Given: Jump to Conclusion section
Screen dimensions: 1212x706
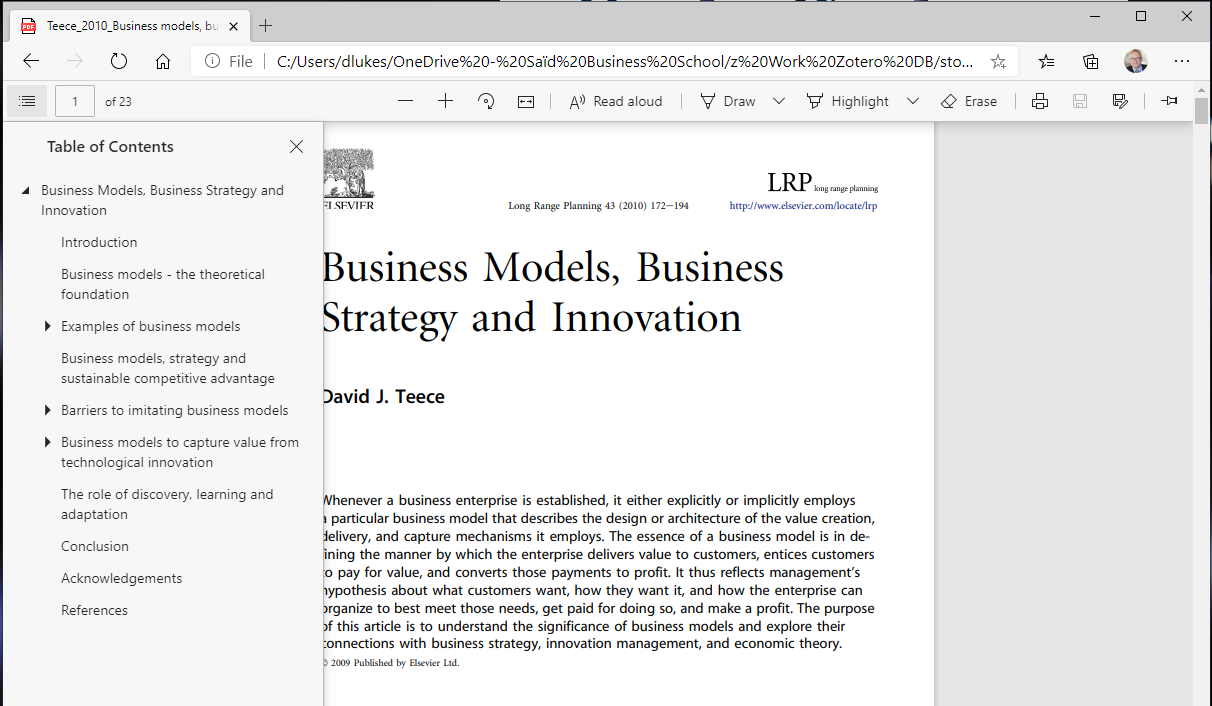Looking at the screenshot, I should pos(95,546).
